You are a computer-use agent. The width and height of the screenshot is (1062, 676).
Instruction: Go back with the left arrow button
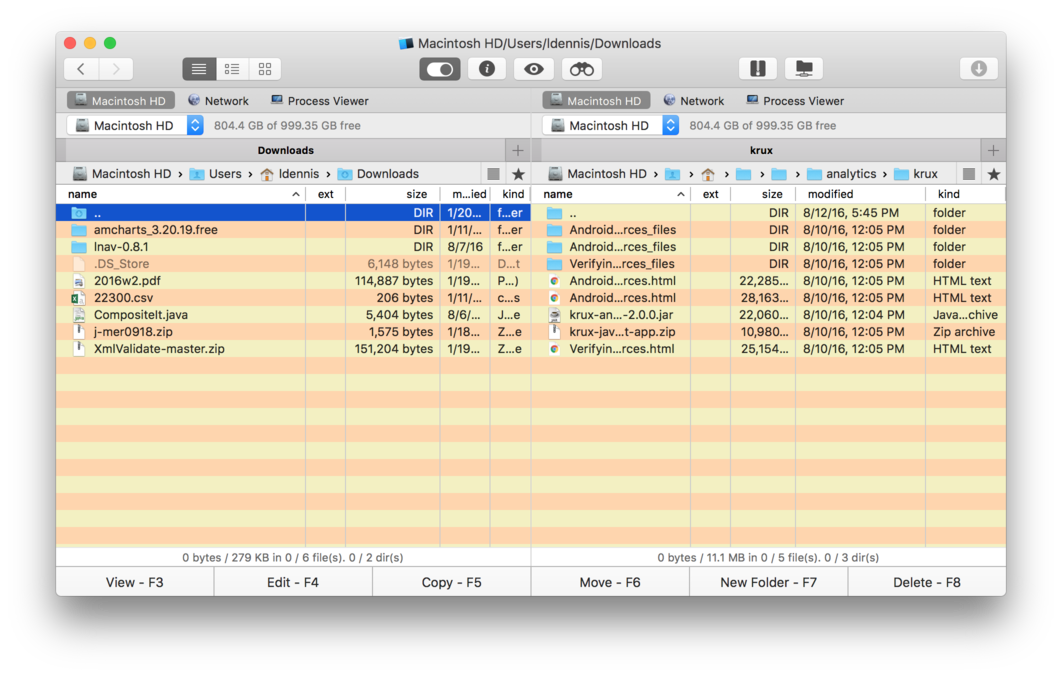pyautogui.click(x=81, y=69)
